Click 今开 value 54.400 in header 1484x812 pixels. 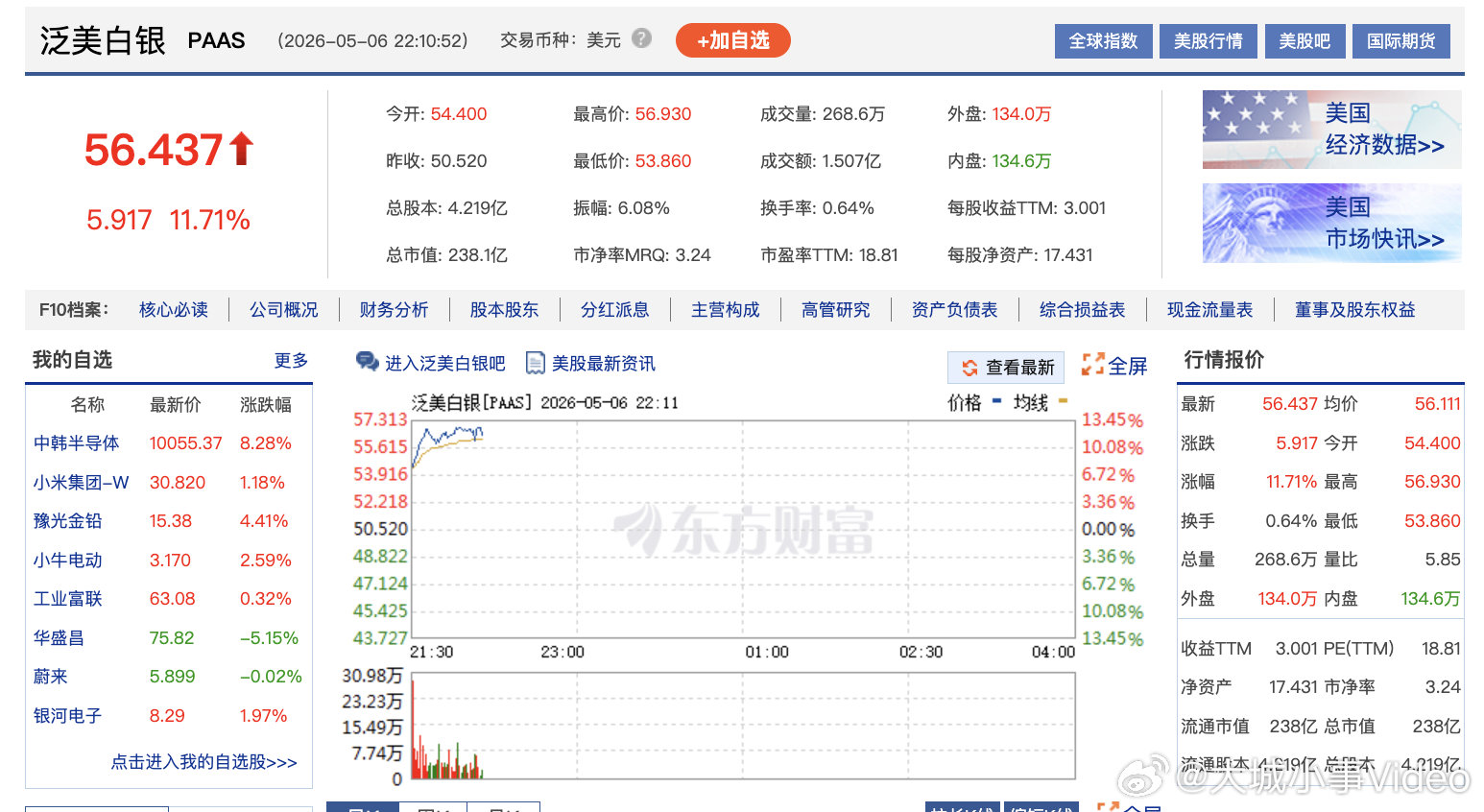[x=459, y=114]
